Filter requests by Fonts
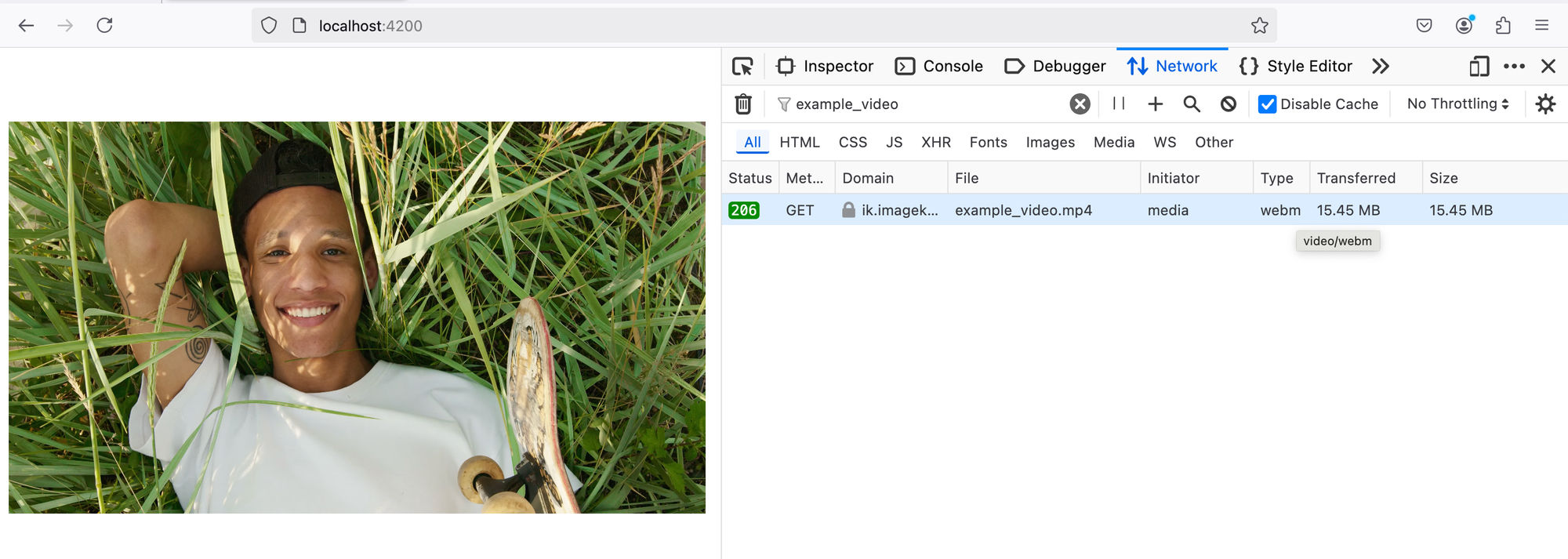Viewport: 1568px width, 559px height. click(988, 143)
